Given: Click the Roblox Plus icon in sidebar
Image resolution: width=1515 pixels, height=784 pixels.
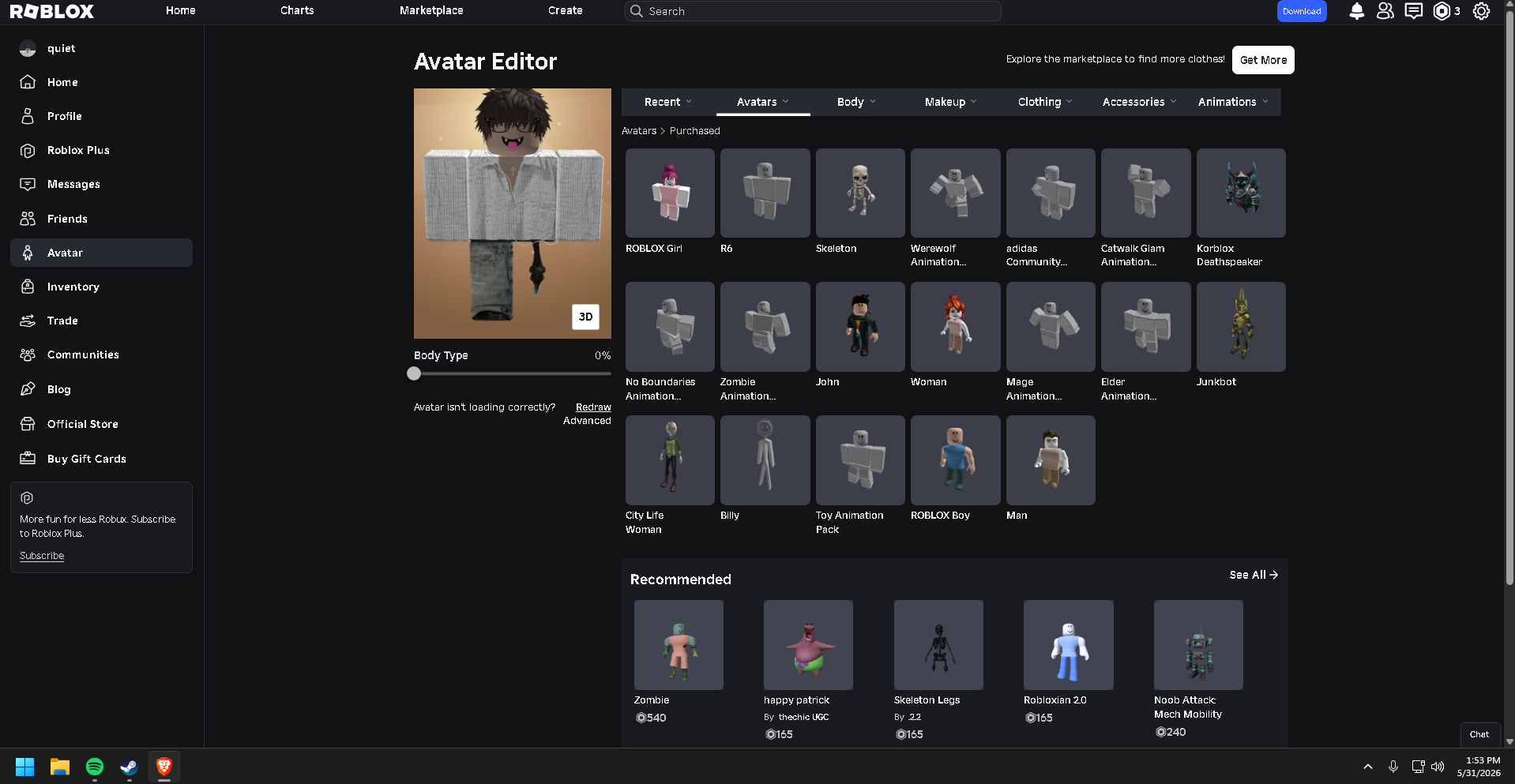Looking at the screenshot, I should 28,150.
